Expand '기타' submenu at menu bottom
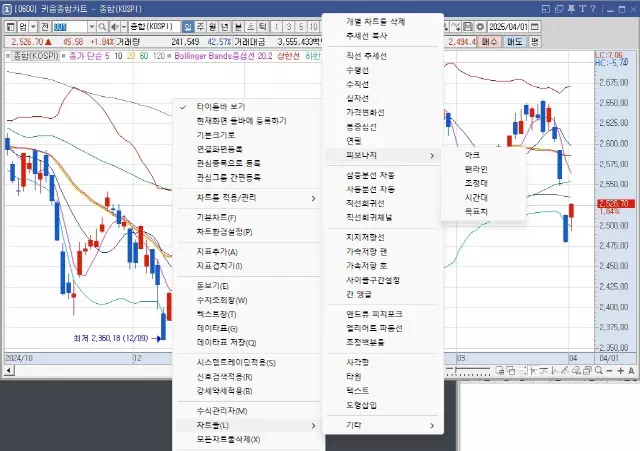The height and width of the screenshot is (451, 640). pyautogui.click(x=382, y=425)
